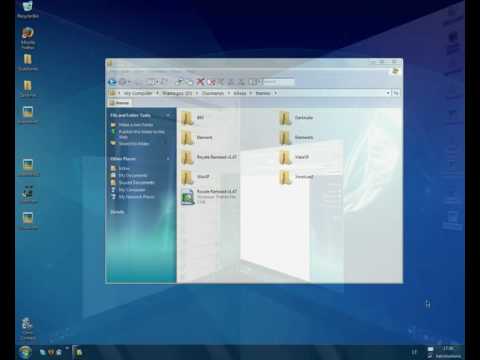The image size is (480, 360).
Task: Expand the Details panel header
Action: pos(117,212)
